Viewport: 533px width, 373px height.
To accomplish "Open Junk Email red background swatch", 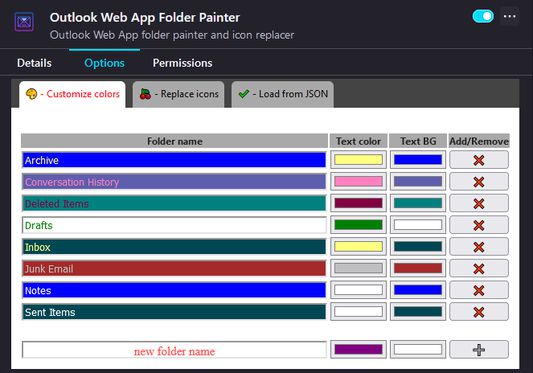I will pos(418,268).
